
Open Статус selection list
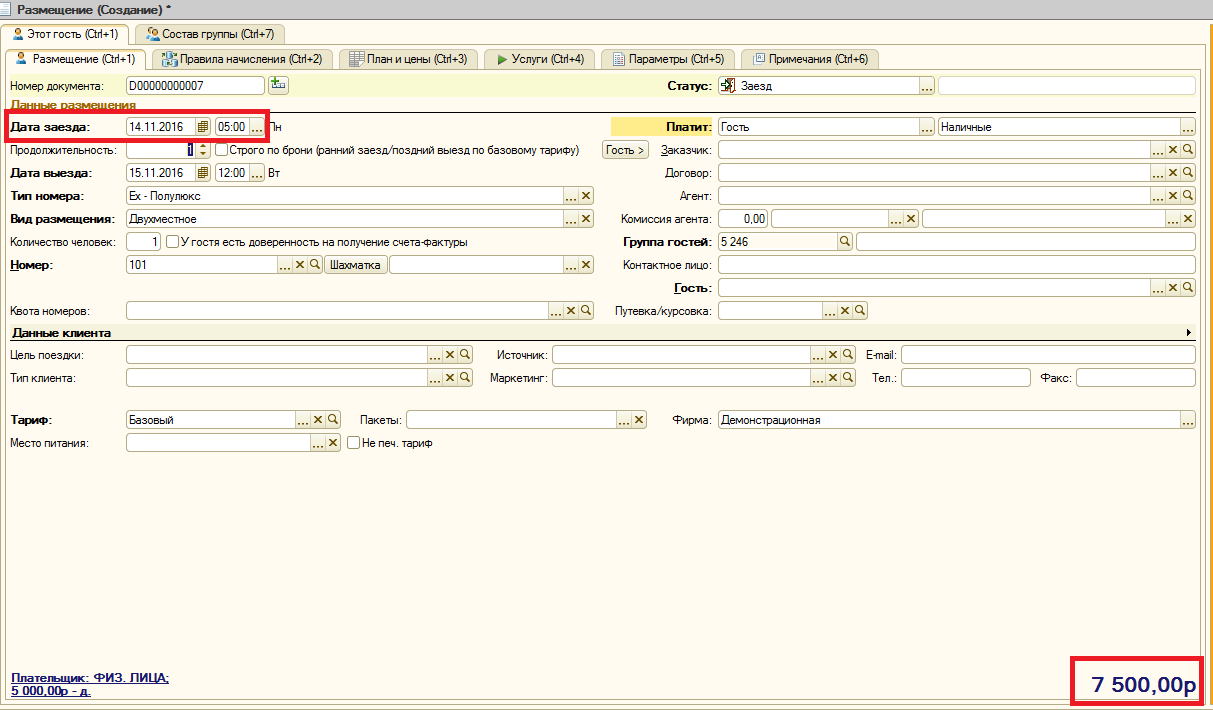927,86
